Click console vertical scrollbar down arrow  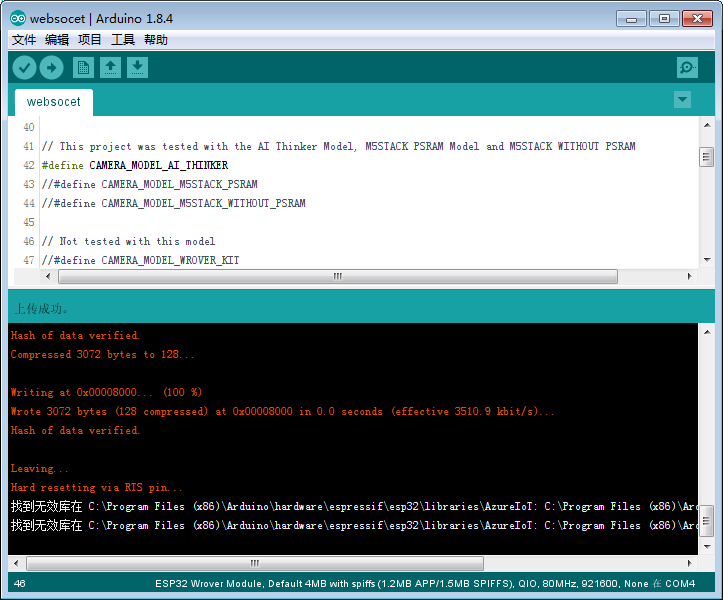[707, 547]
